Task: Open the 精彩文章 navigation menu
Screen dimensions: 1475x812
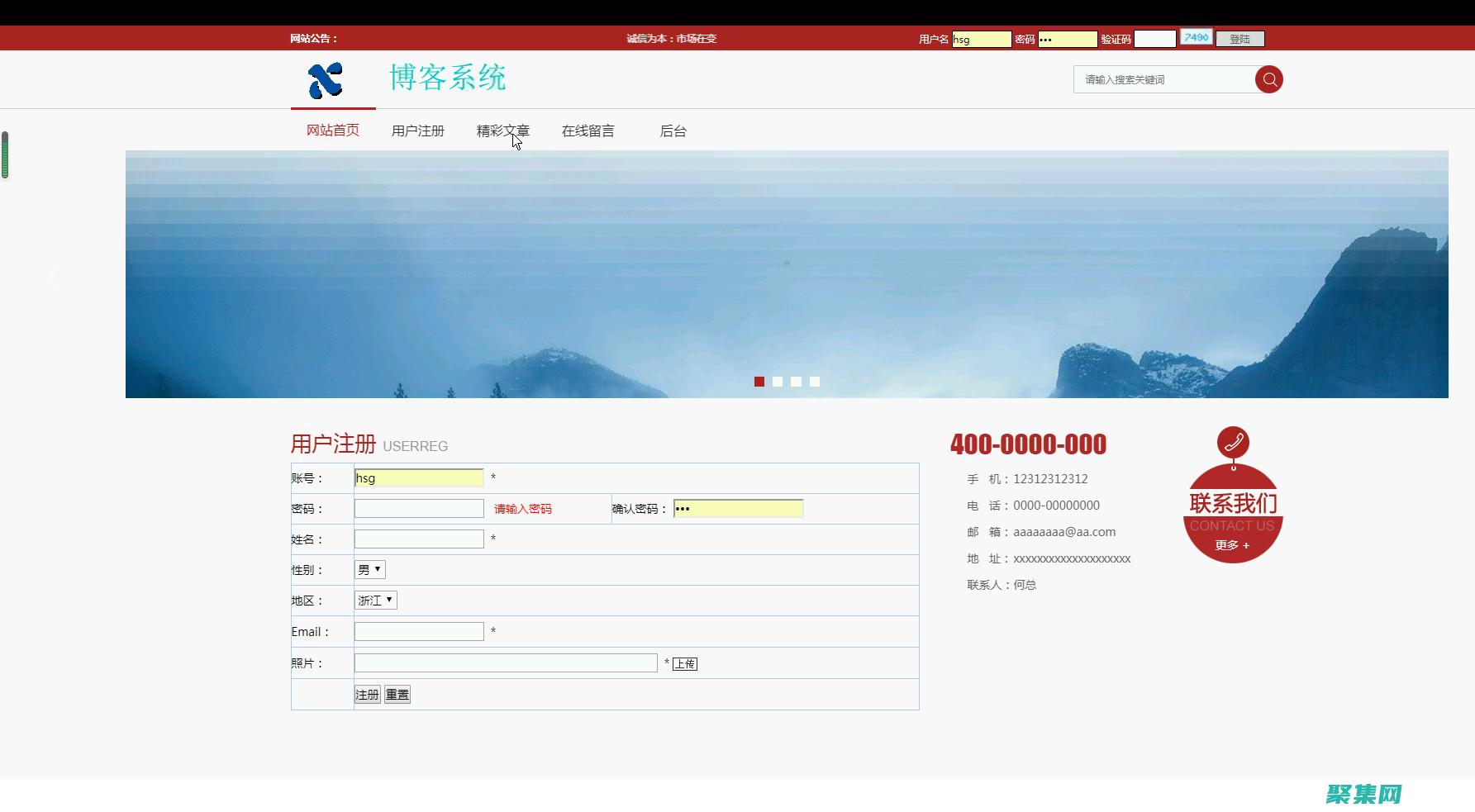Action: [x=503, y=130]
